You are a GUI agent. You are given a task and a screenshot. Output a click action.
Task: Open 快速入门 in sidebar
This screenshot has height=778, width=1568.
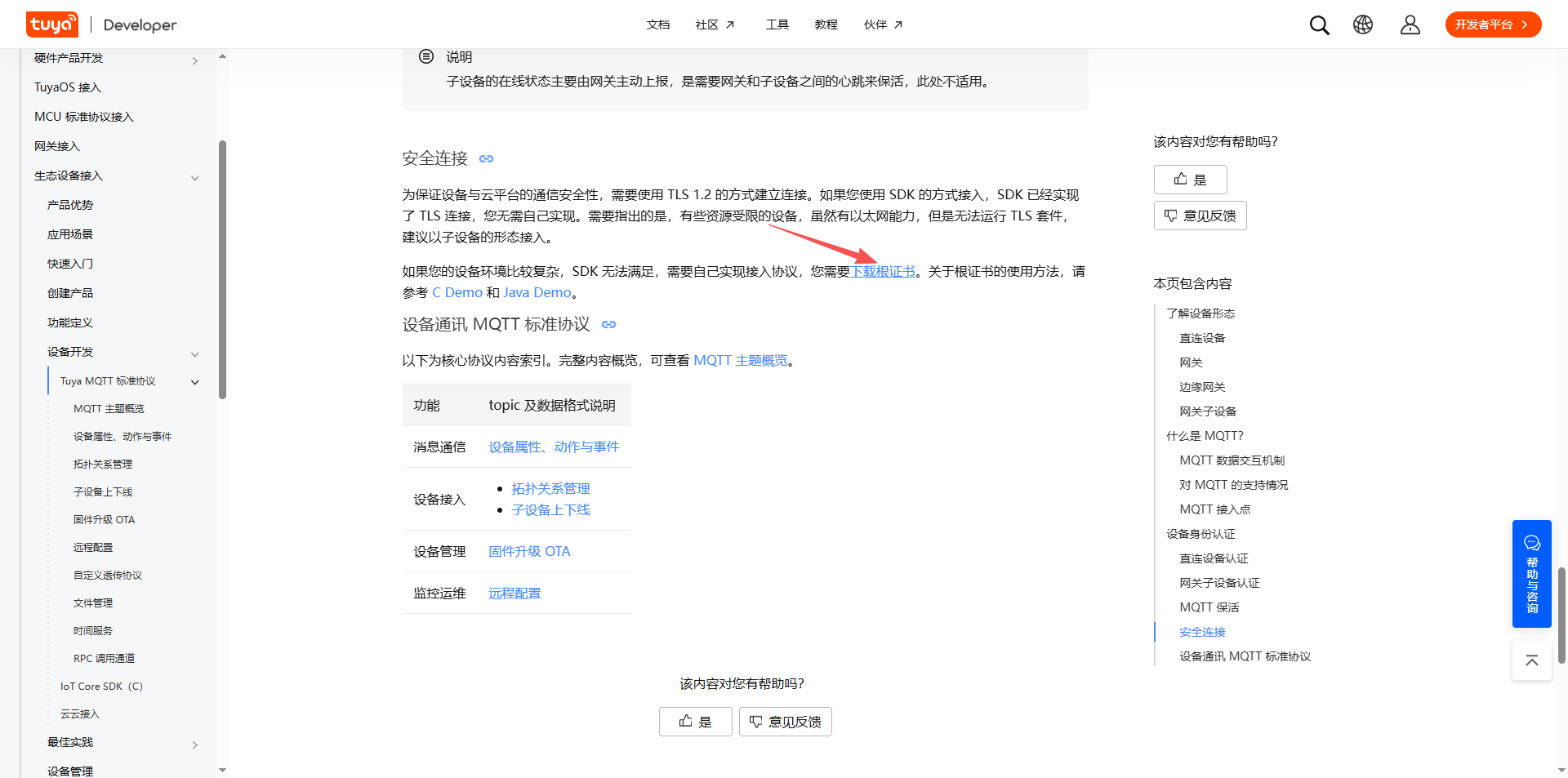70,264
